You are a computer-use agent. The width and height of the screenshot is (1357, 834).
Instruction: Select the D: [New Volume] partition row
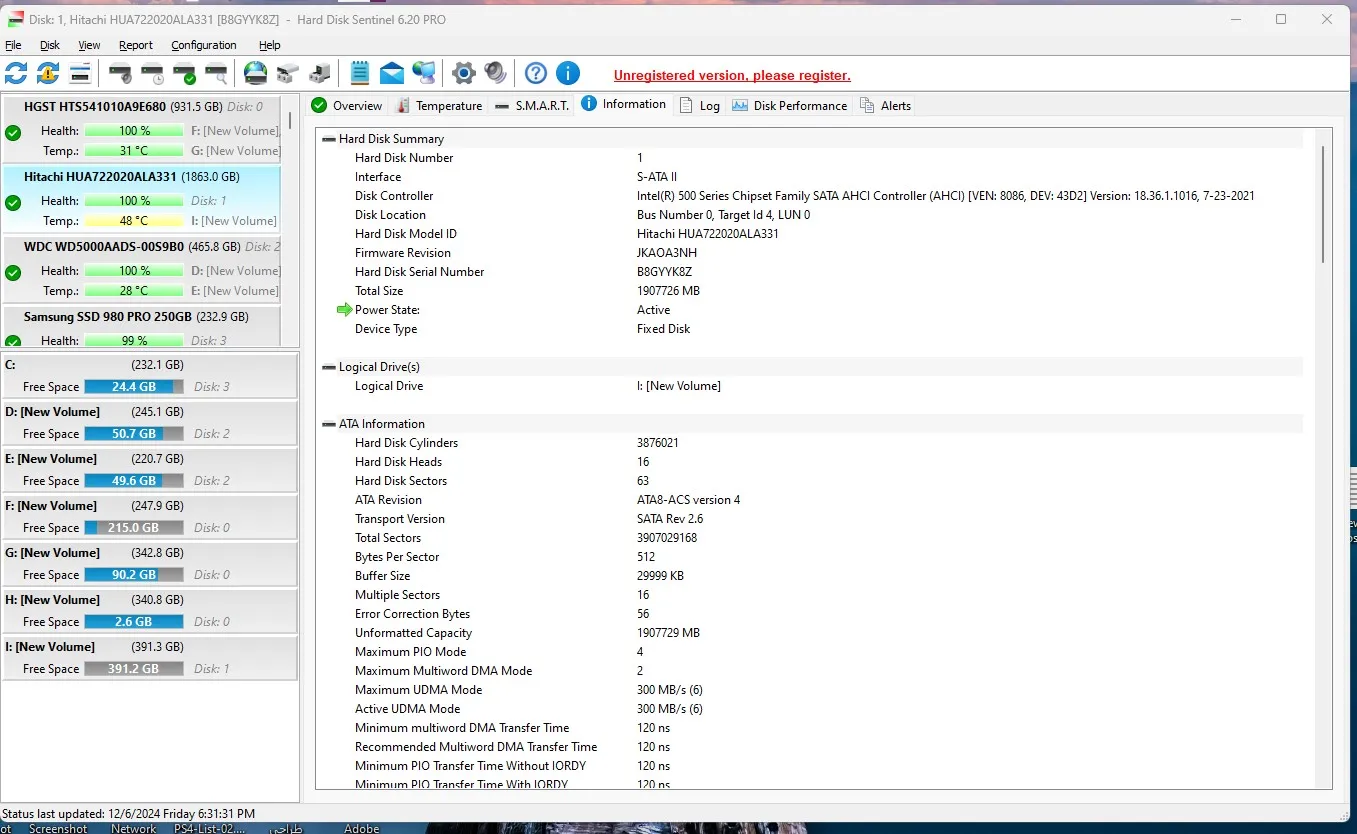150,423
